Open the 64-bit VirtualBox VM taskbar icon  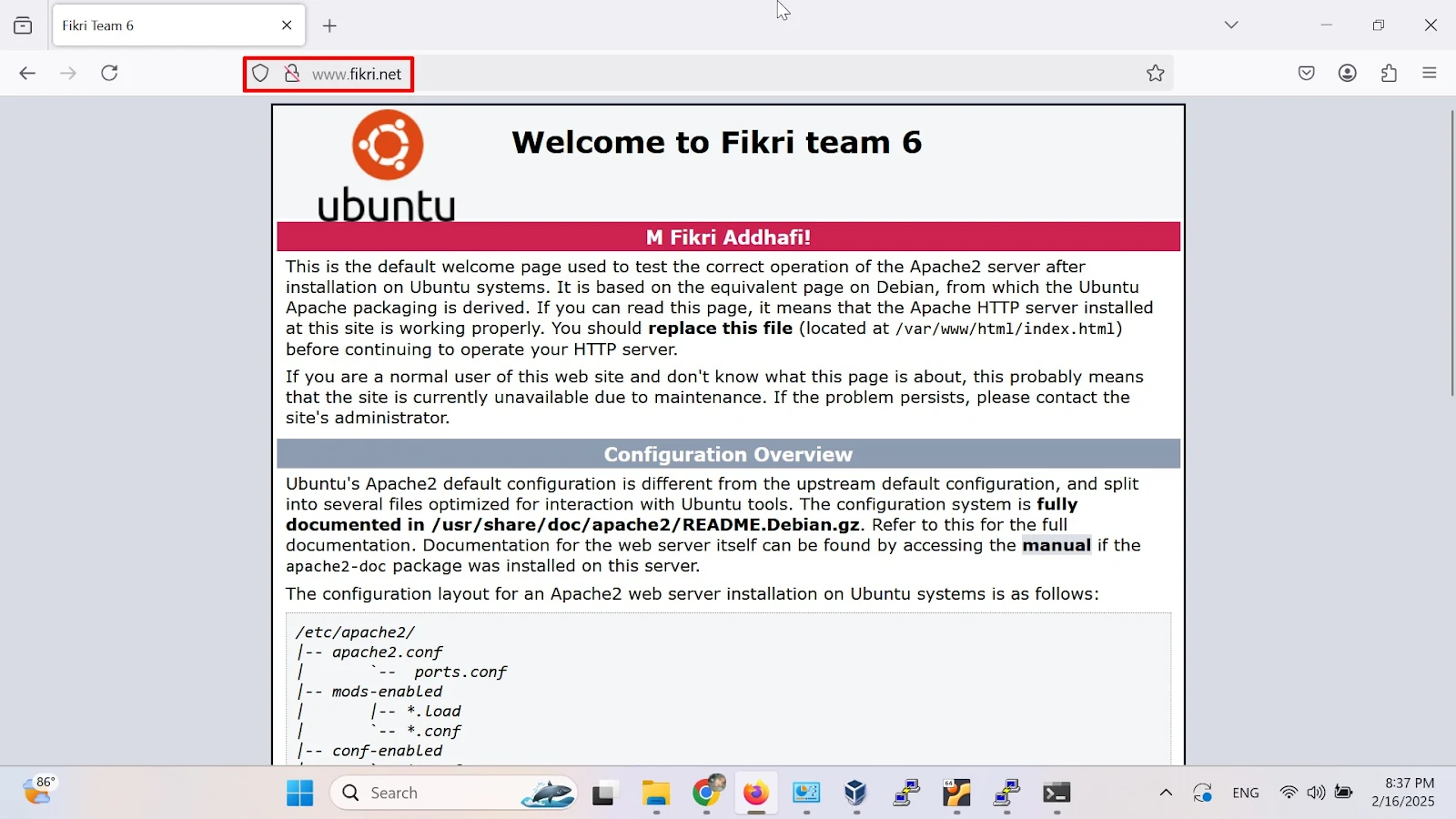click(x=956, y=794)
